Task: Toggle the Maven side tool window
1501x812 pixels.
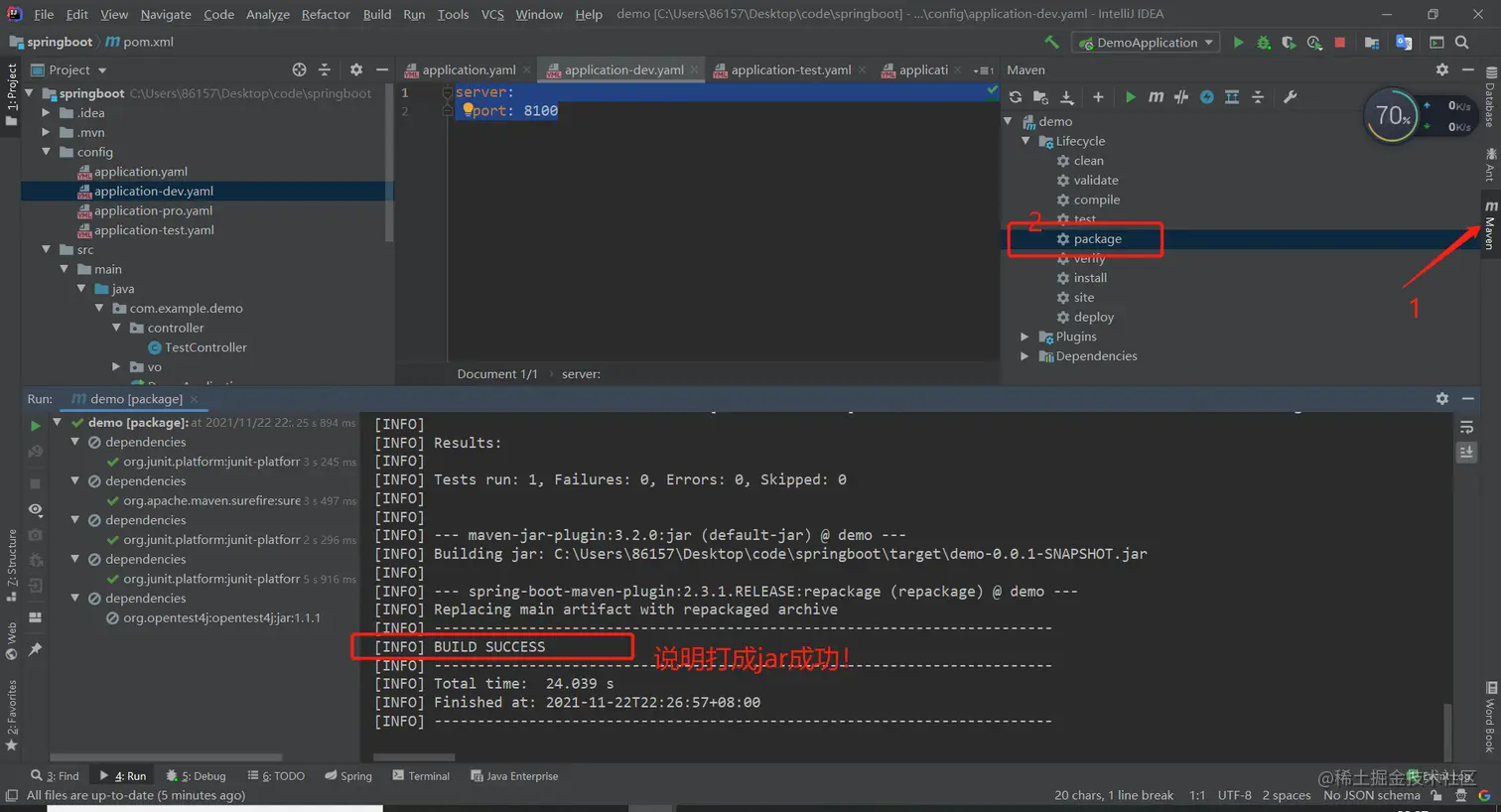Action: (x=1490, y=225)
